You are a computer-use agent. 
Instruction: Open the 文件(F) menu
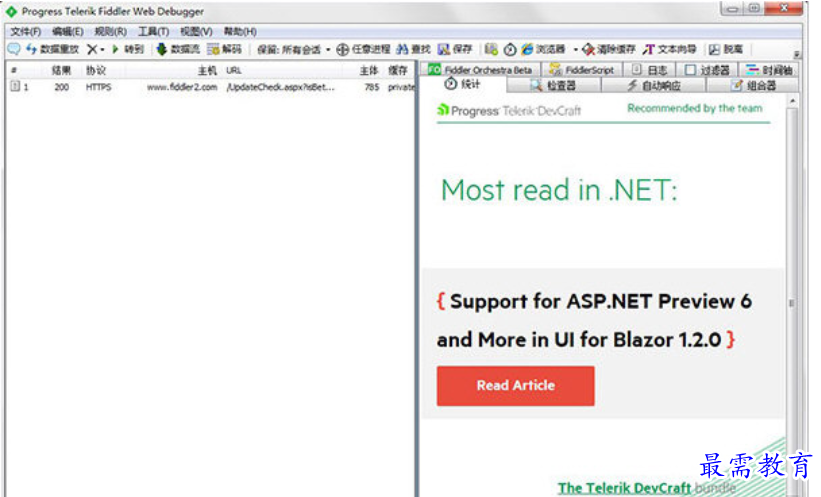pos(25,31)
